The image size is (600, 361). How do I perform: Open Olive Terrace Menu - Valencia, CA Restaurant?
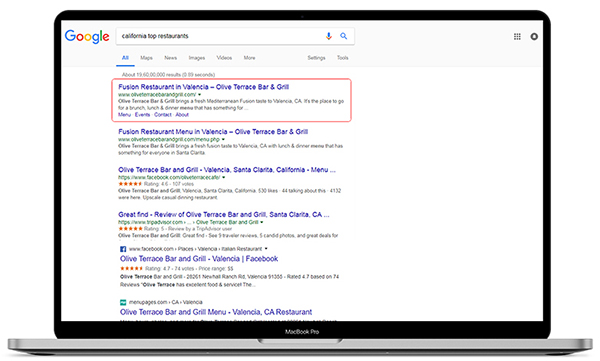coord(216,312)
